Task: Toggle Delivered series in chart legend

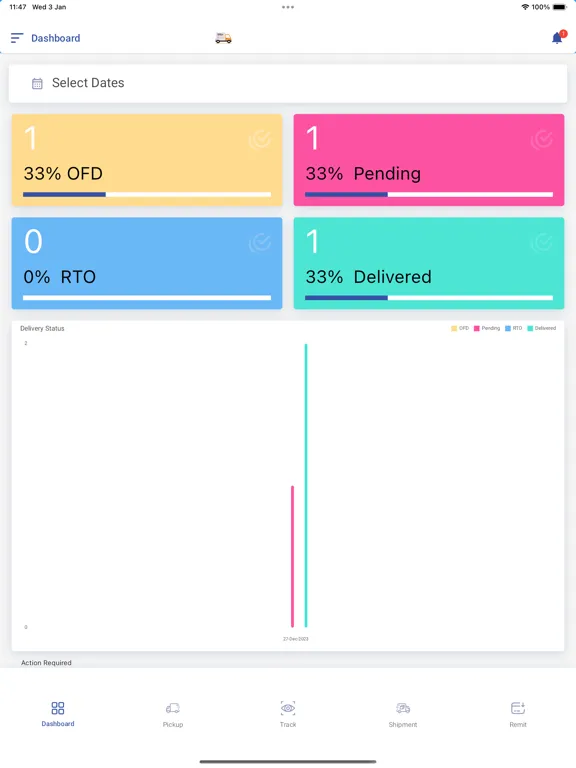Action: pos(542,328)
